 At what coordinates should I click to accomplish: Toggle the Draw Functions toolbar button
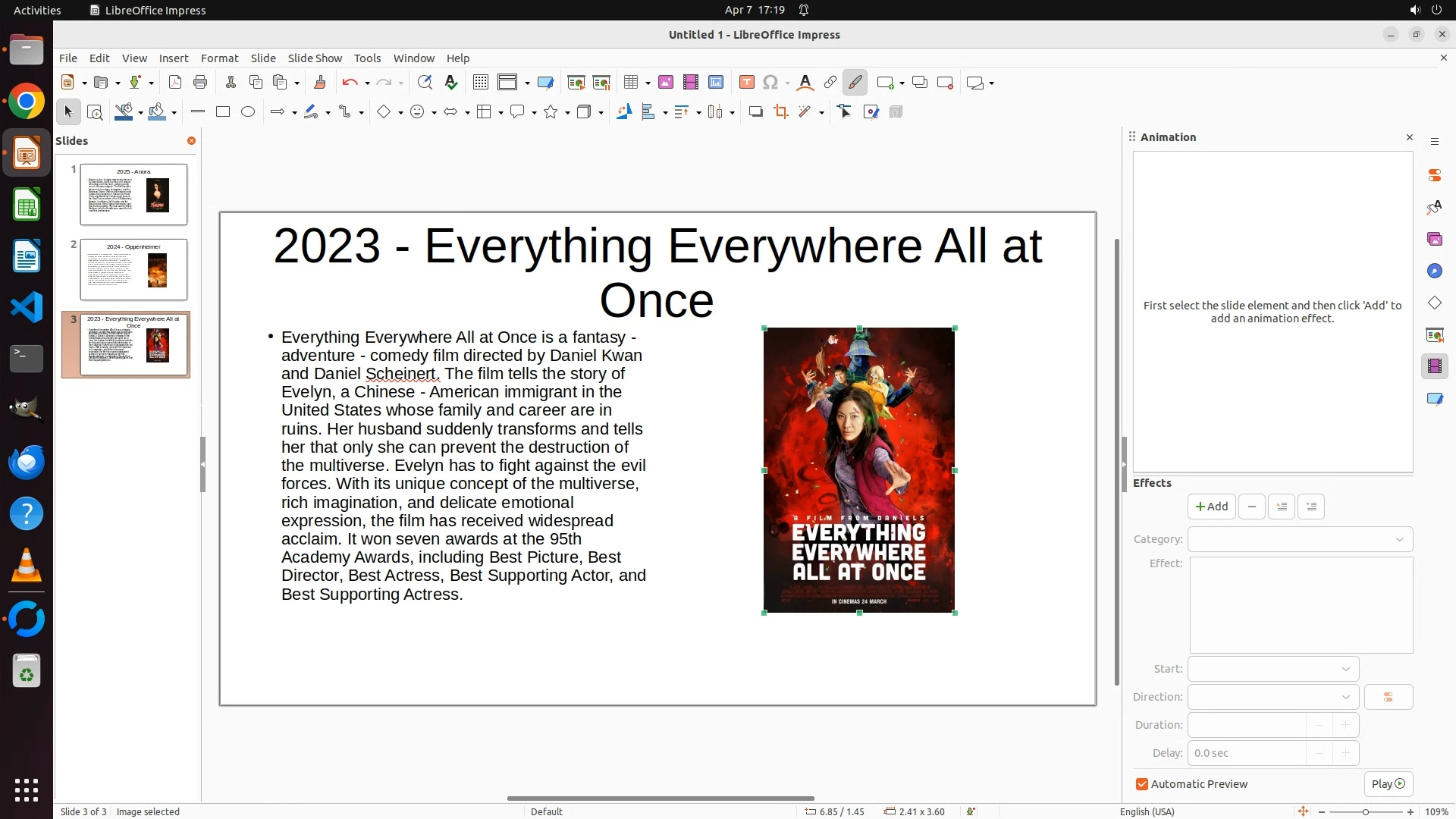click(855, 83)
